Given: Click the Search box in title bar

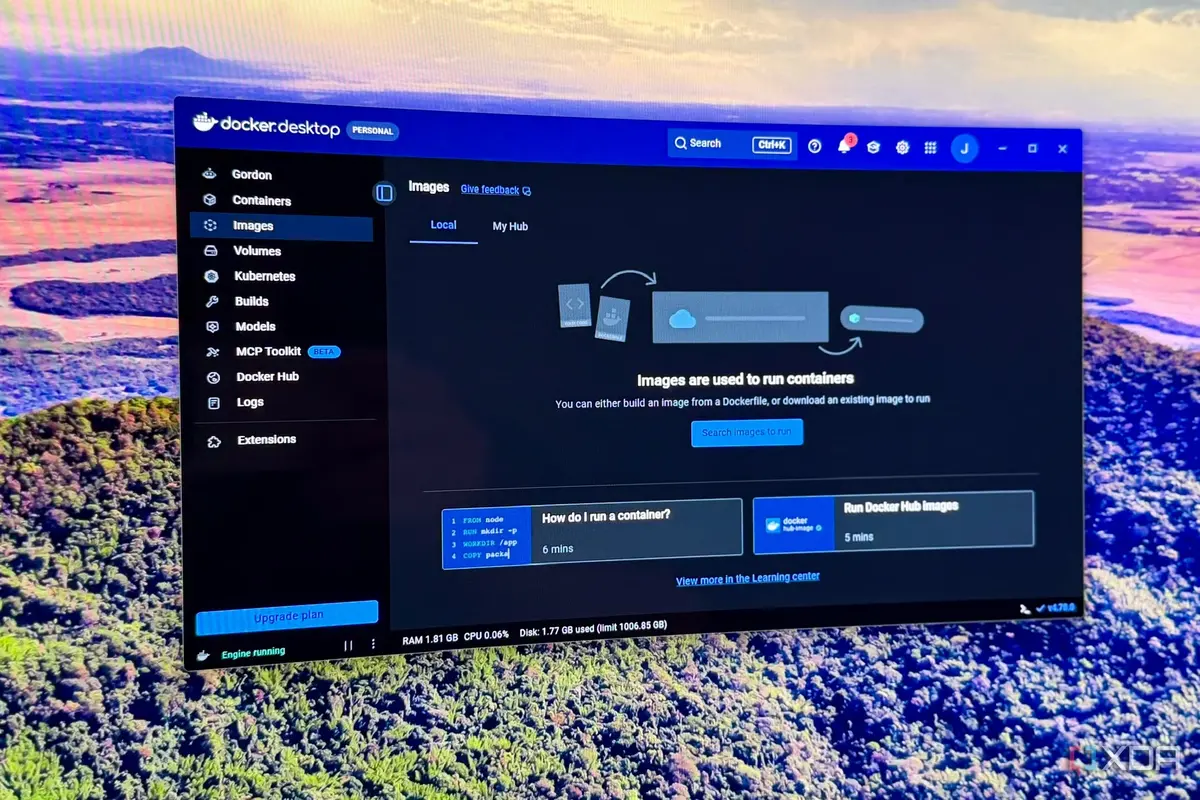Looking at the screenshot, I should 732,144.
